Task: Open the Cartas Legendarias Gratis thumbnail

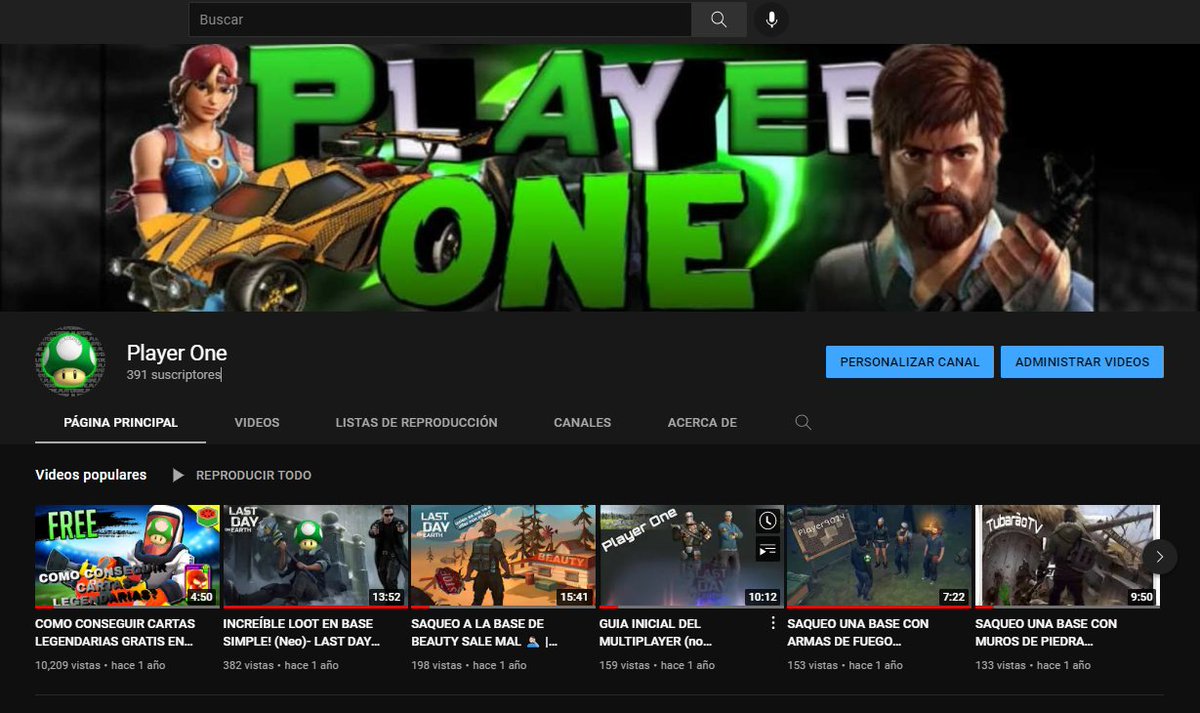Action: [x=127, y=557]
